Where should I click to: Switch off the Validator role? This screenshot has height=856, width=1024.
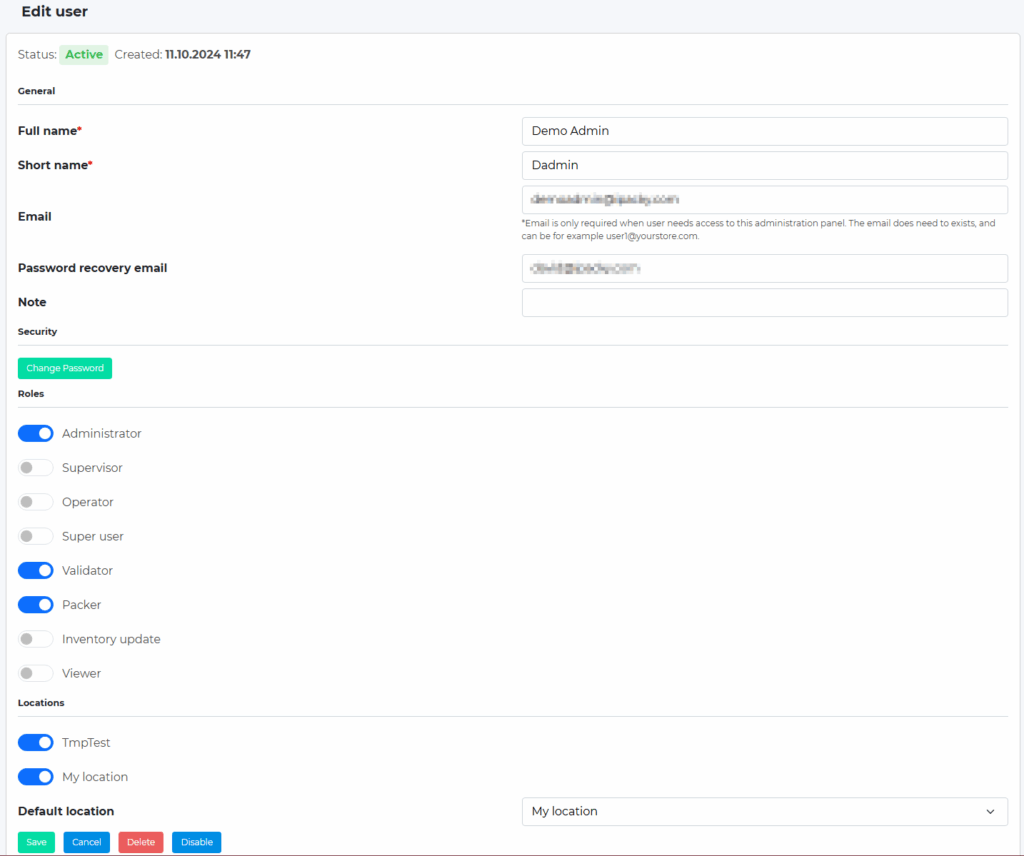tap(35, 570)
